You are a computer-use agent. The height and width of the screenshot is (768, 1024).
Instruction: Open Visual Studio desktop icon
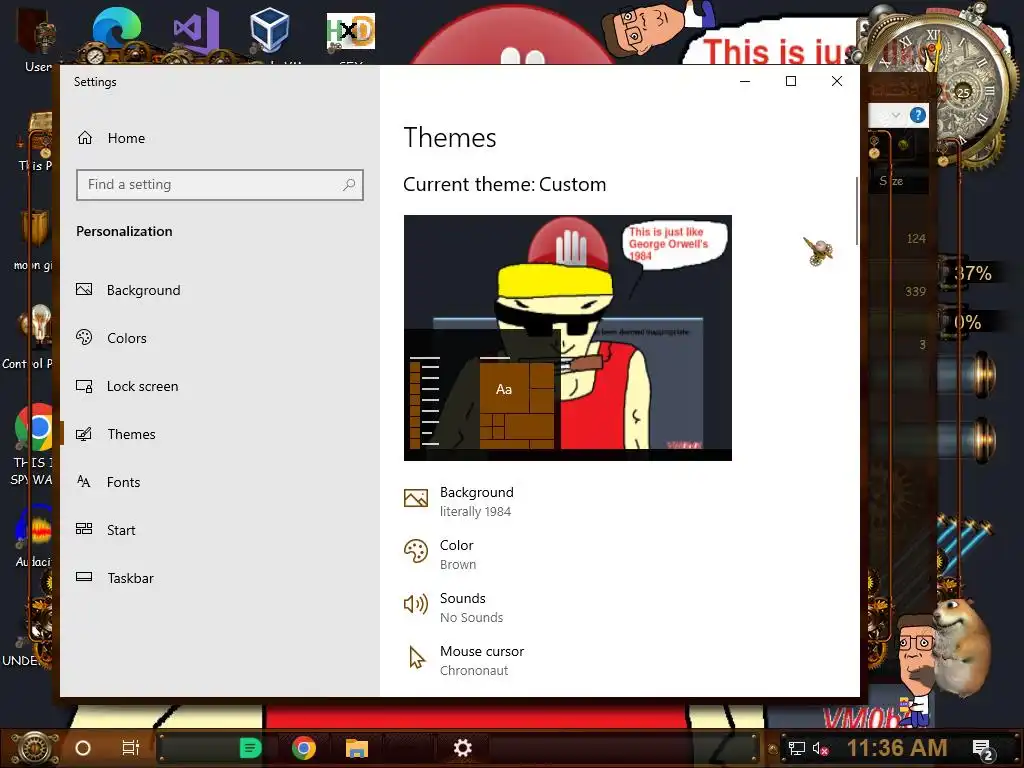coord(196,31)
